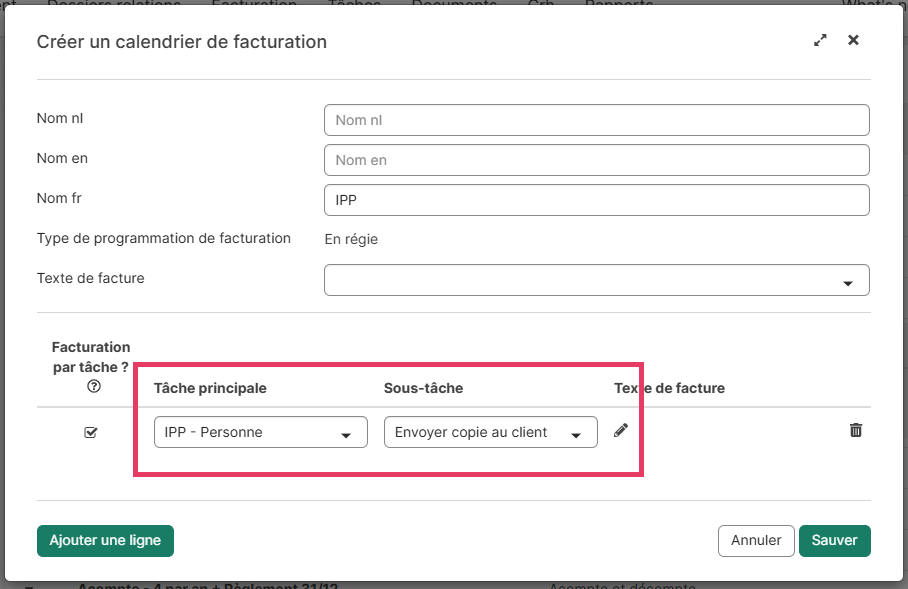
Task: Expand the Sous-tâche dropdown
Action: [x=490, y=432]
